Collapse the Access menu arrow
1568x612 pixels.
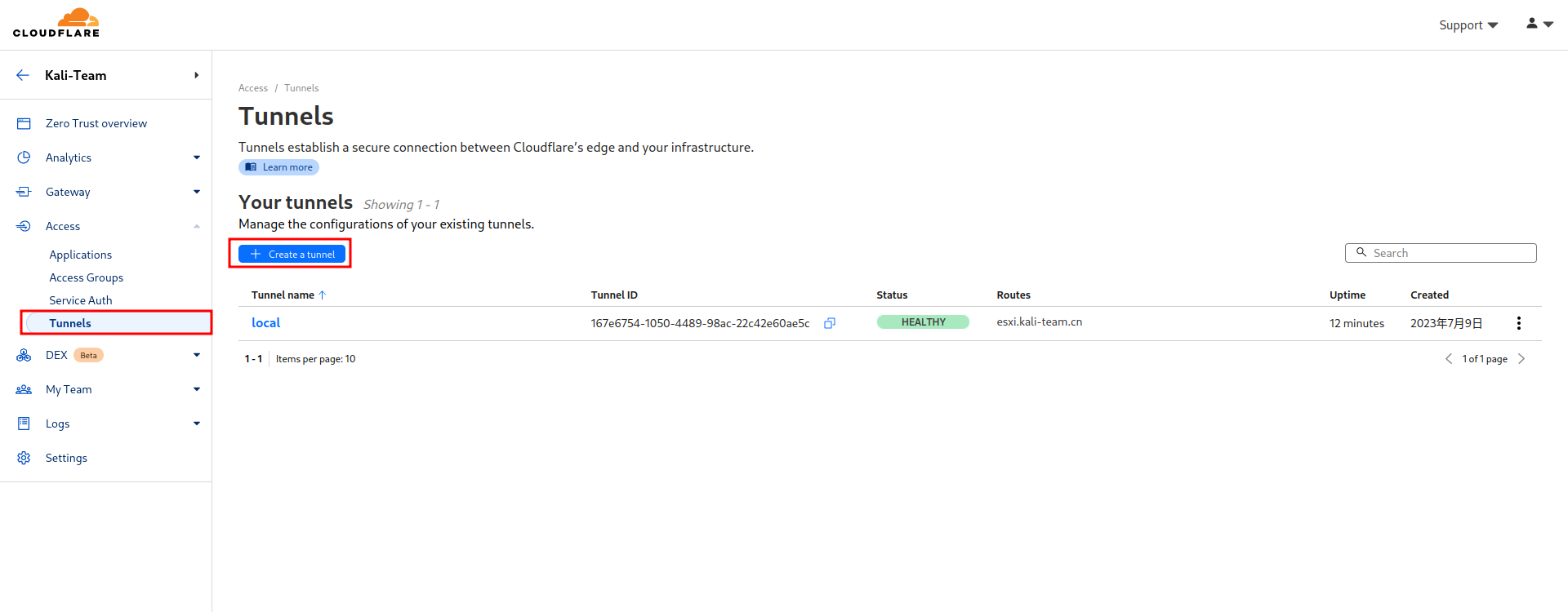tap(197, 226)
